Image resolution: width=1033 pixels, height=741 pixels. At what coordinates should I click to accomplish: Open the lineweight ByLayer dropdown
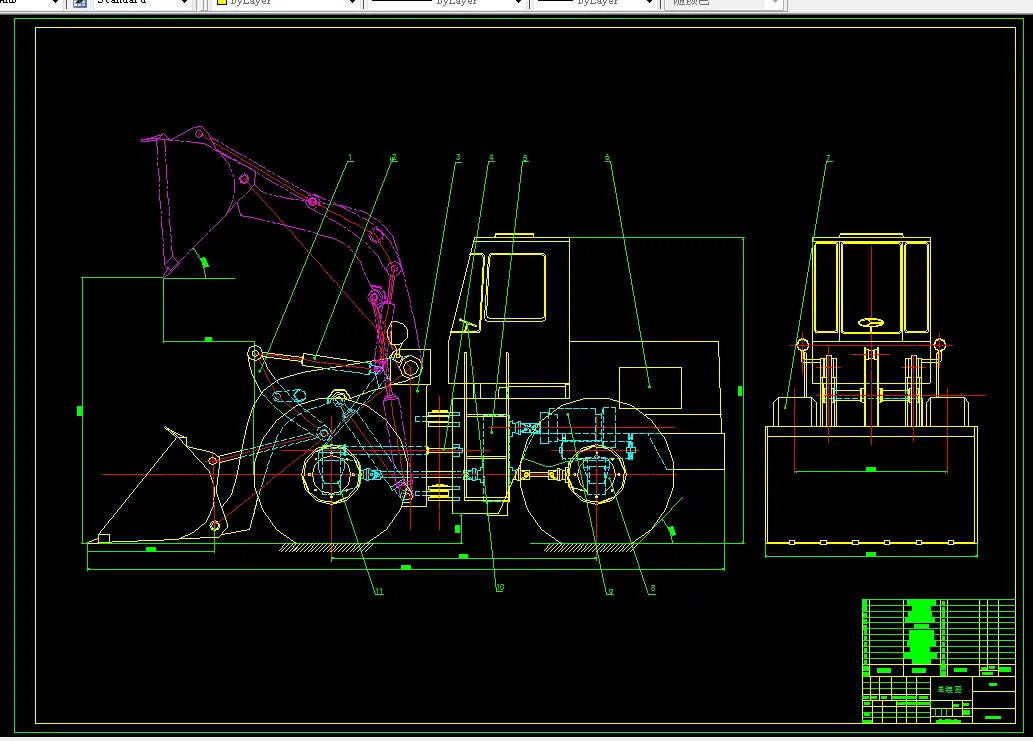point(595,3)
